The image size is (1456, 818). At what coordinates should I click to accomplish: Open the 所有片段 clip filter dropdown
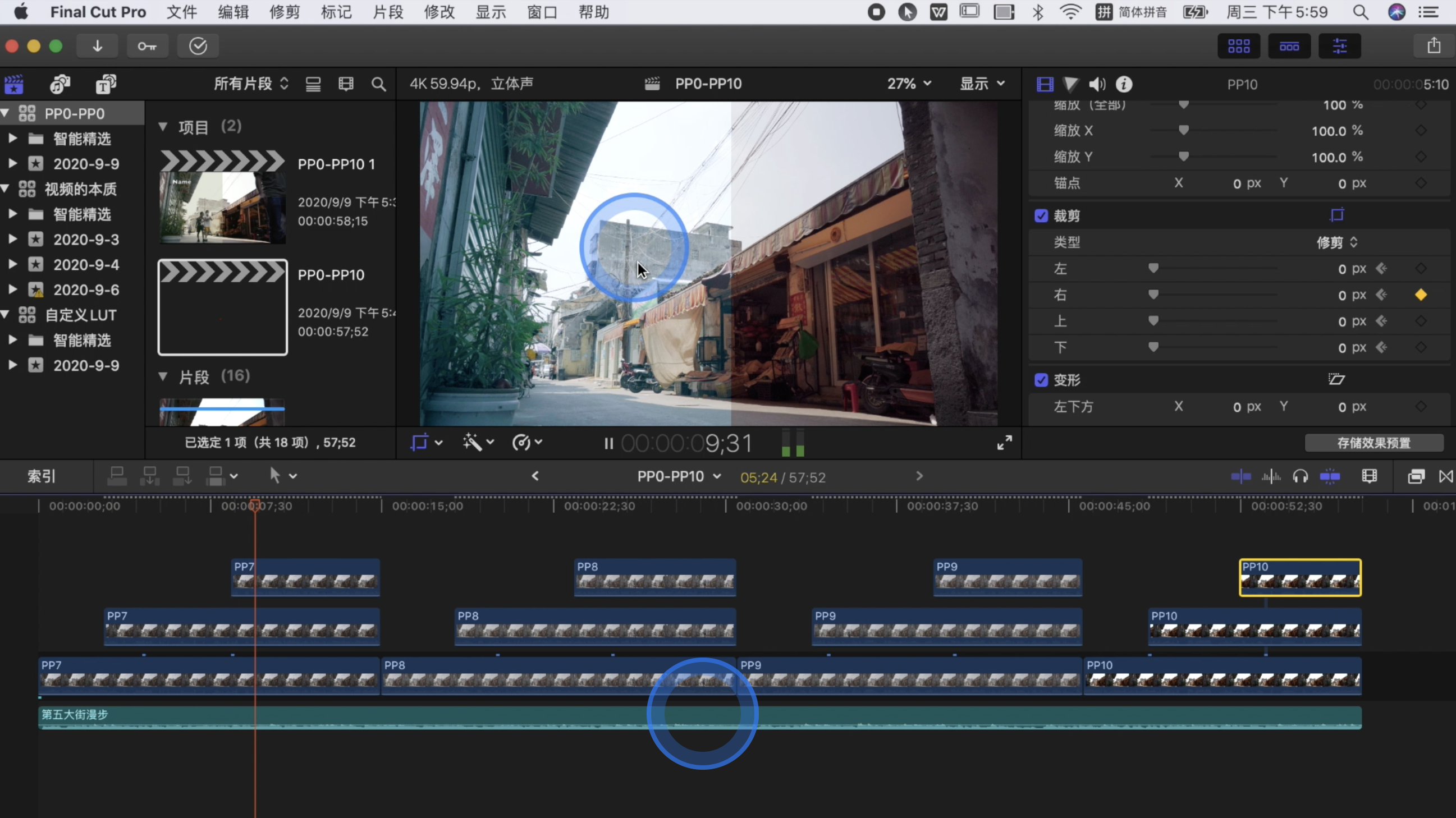[x=250, y=83]
